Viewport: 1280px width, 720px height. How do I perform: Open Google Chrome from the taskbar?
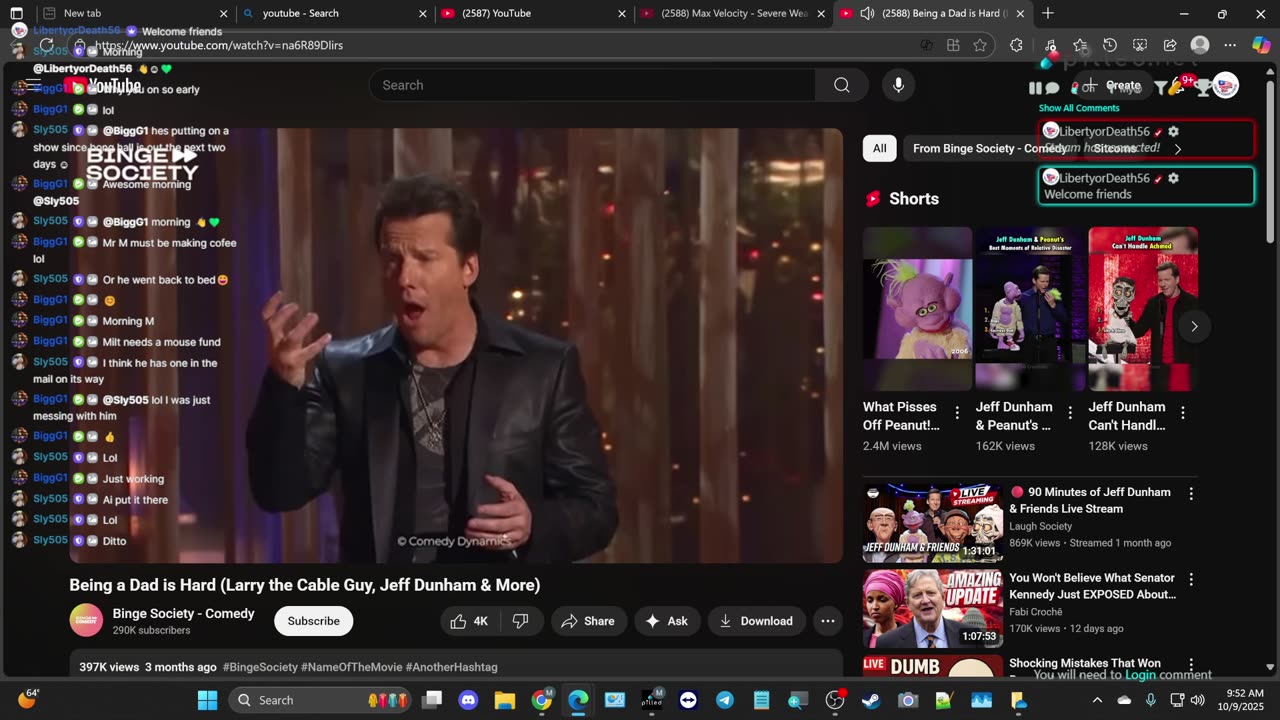tap(542, 700)
